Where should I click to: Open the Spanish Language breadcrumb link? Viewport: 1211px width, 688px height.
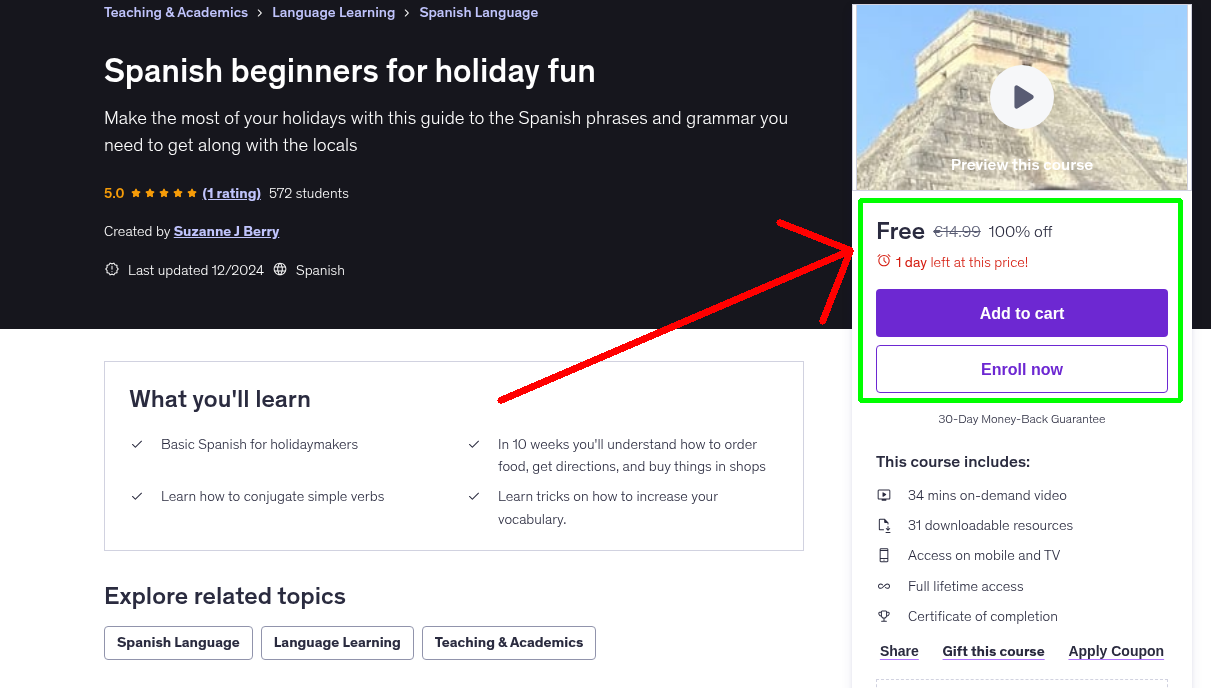(x=478, y=13)
